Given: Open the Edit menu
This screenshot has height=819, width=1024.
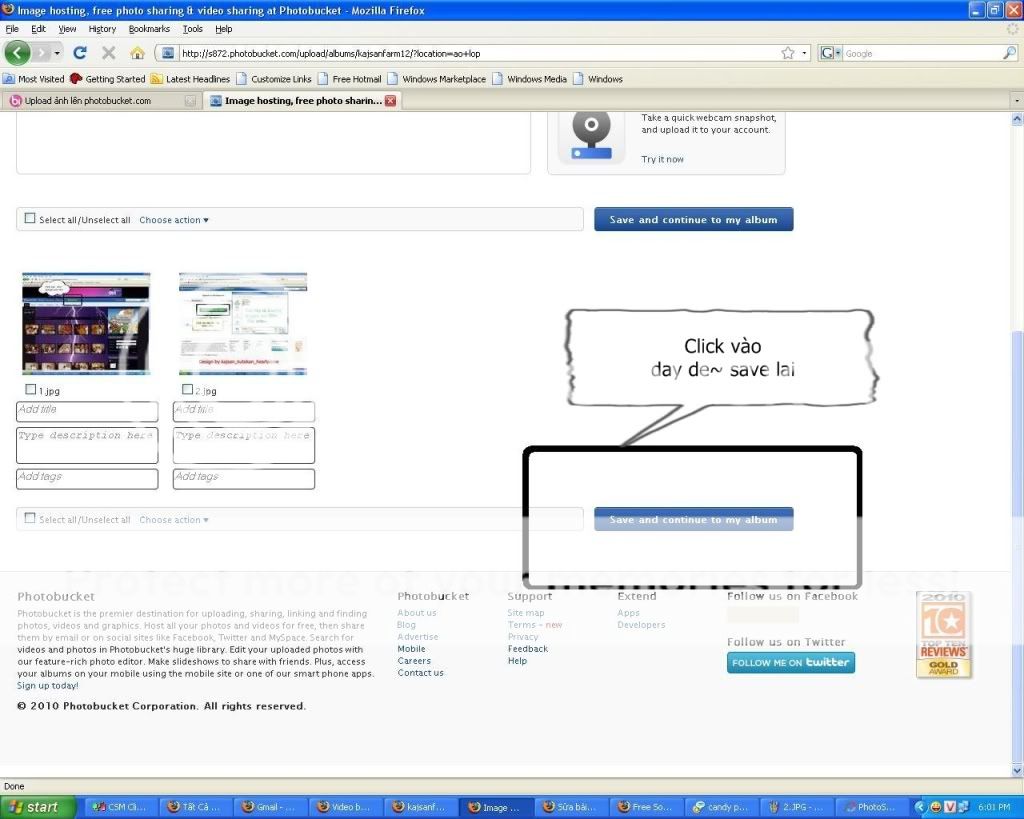Looking at the screenshot, I should coord(39,29).
